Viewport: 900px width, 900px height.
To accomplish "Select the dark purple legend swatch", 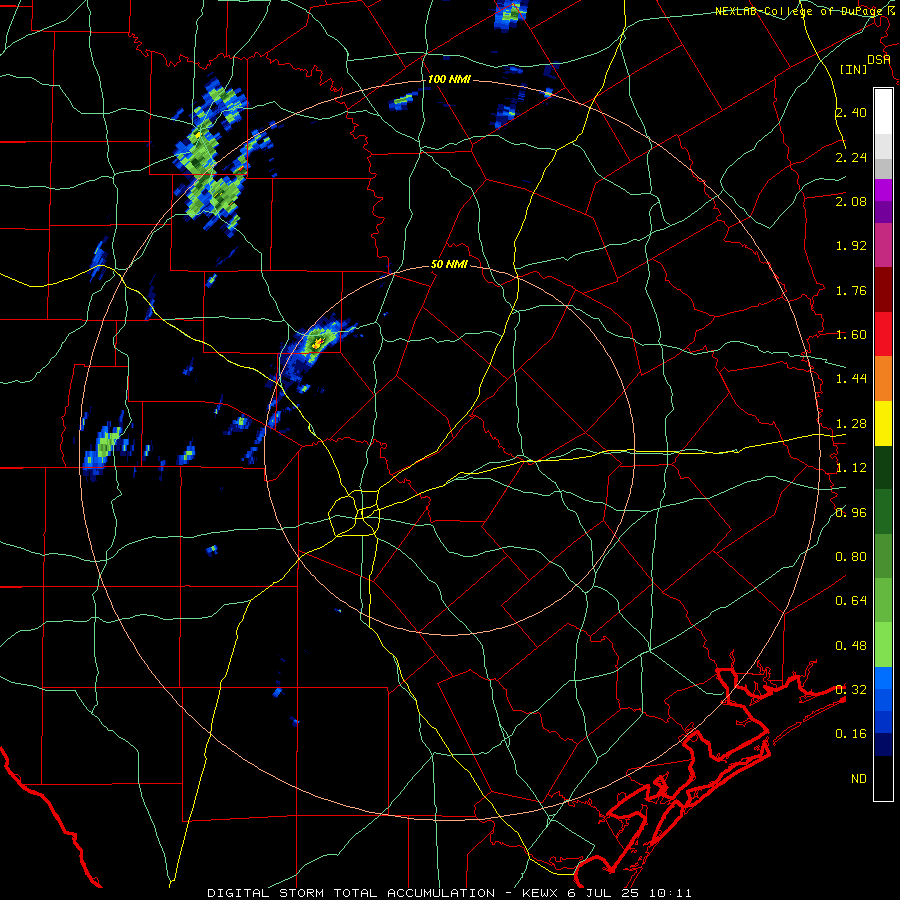I will [x=883, y=212].
